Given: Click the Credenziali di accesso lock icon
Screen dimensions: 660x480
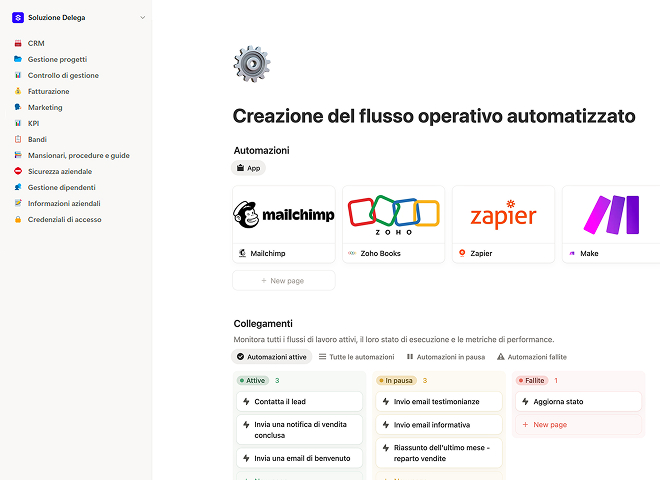Looking at the screenshot, I should click(18, 219).
